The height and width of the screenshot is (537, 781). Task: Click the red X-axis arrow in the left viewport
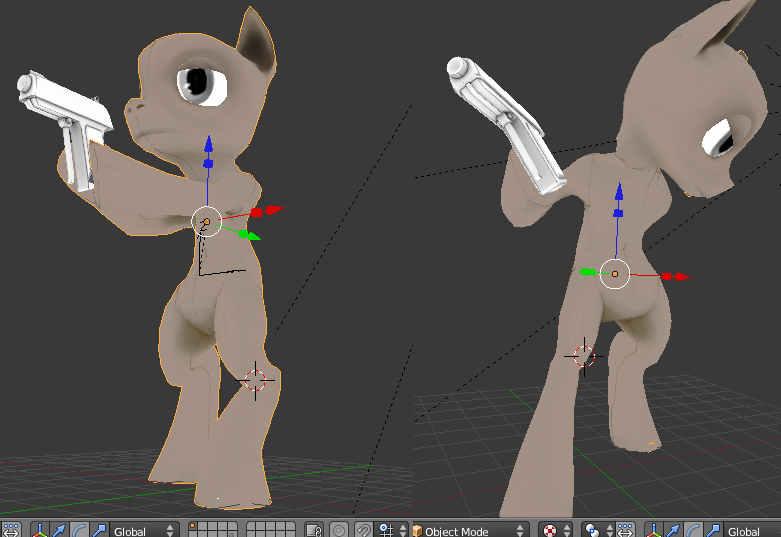tap(274, 210)
